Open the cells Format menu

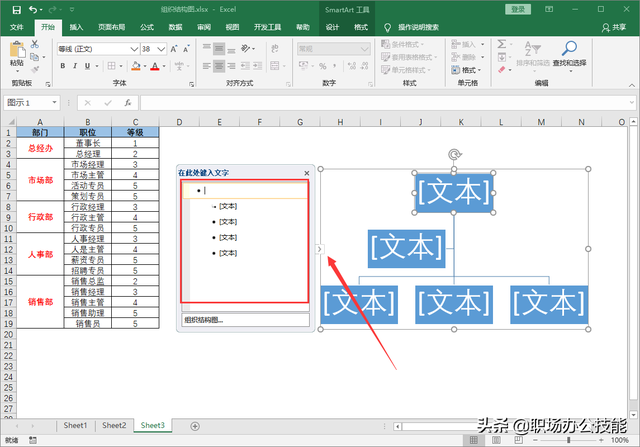466,70
